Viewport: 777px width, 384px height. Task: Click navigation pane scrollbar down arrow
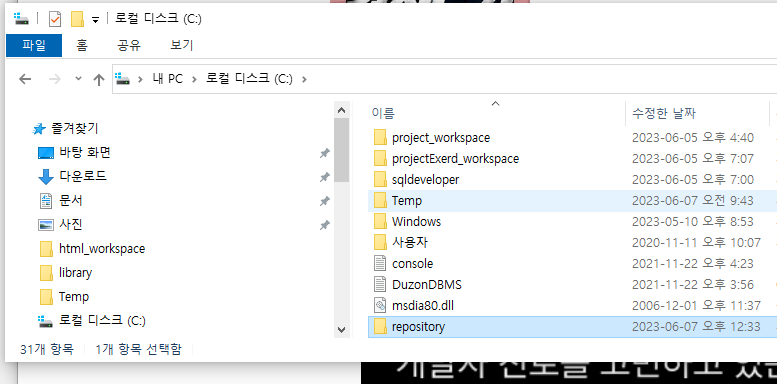(341, 329)
